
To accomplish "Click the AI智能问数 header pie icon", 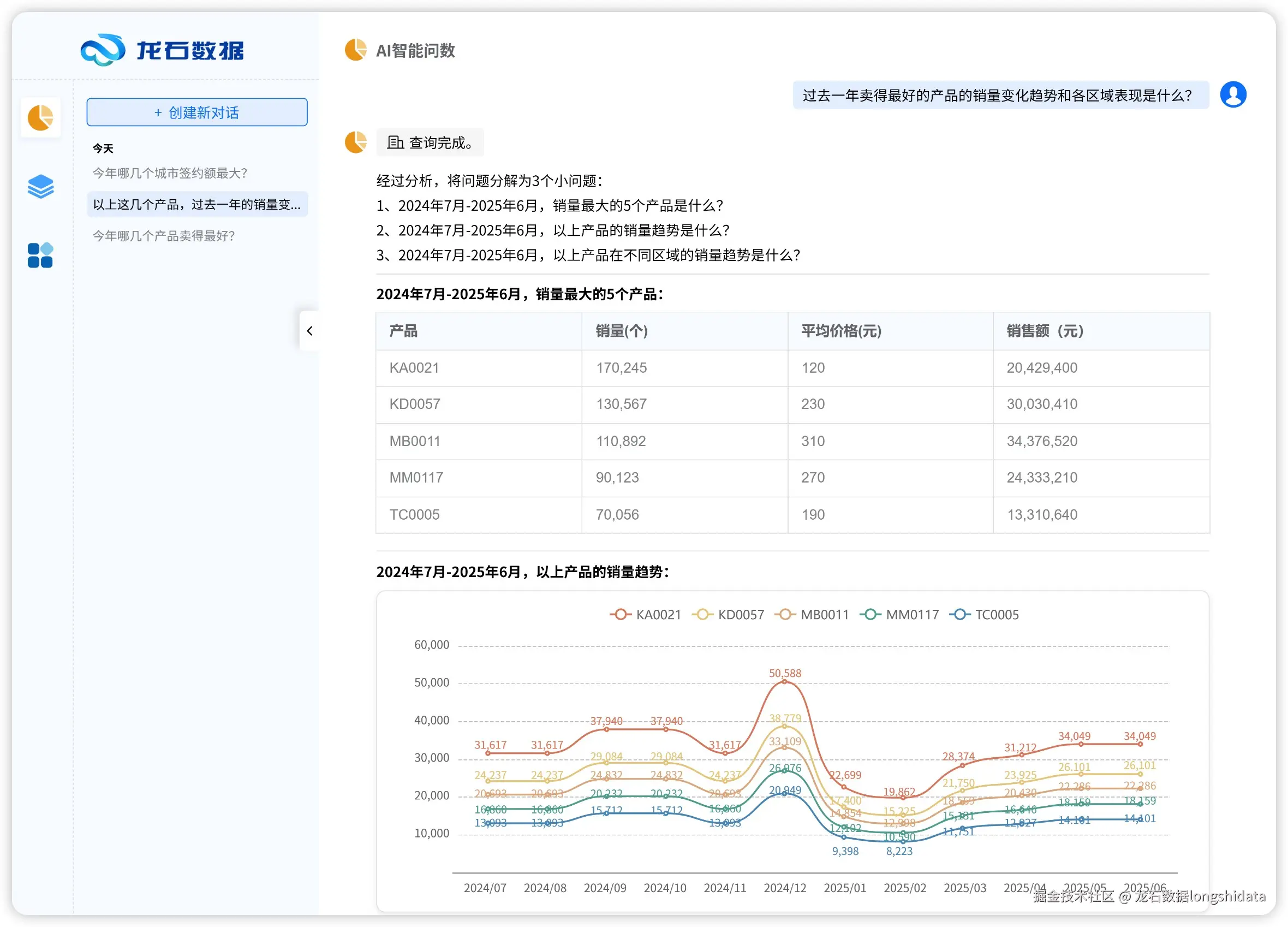I will [x=356, y=50].
